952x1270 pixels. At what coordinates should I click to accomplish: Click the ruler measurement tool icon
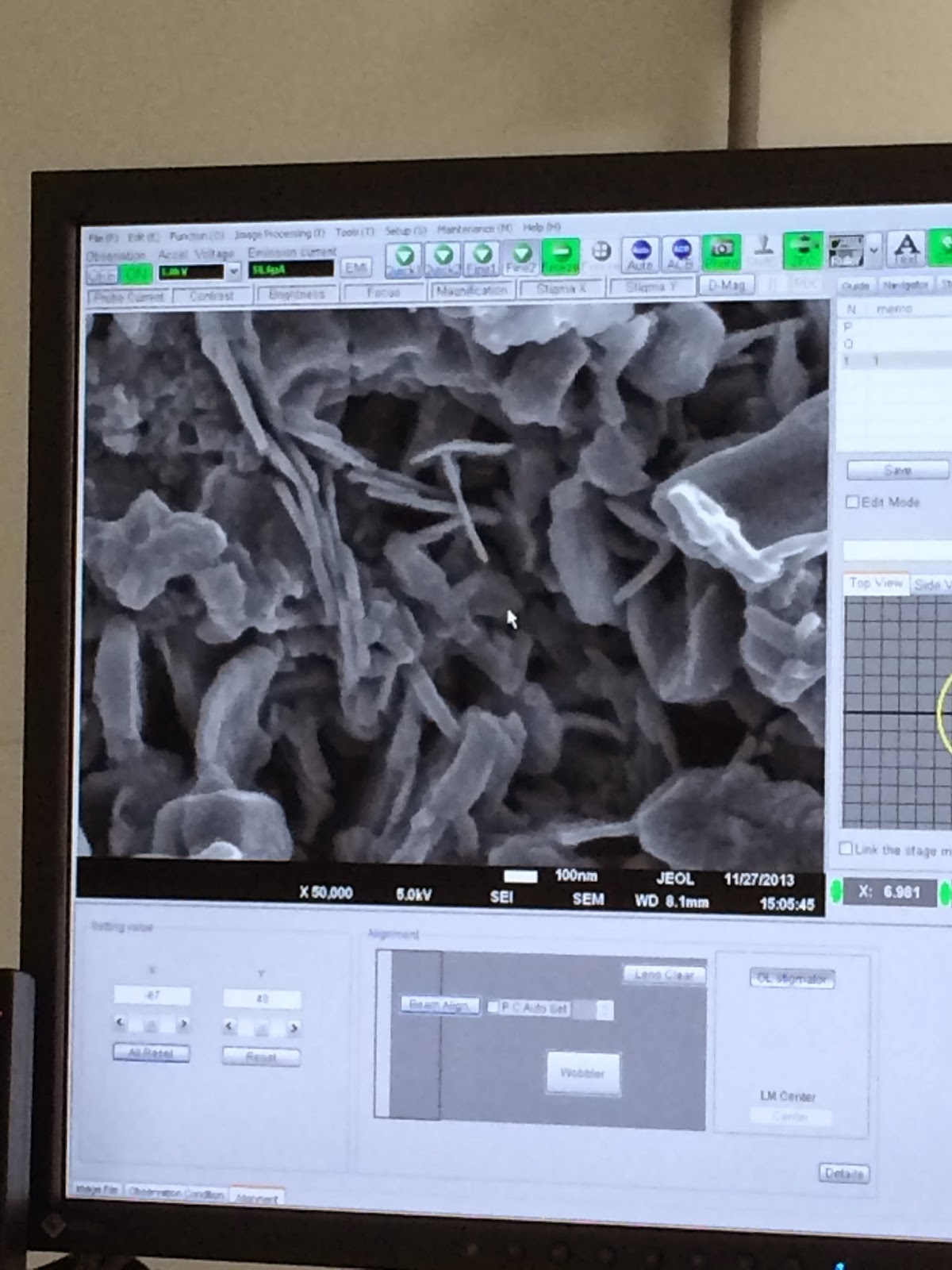pyautogui.click(x=846, y=250)
